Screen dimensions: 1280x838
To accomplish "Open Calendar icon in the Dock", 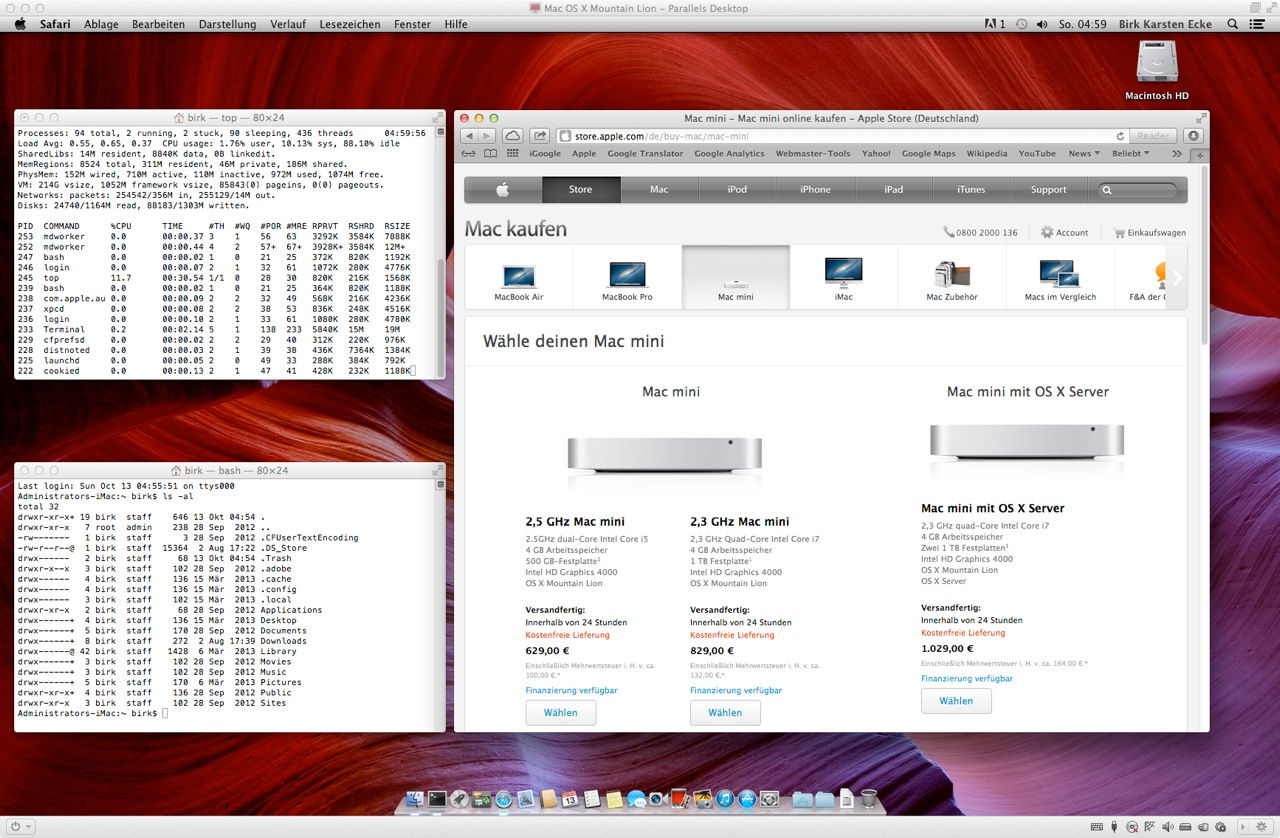I will pyautogui.click(x=570, y=799).
